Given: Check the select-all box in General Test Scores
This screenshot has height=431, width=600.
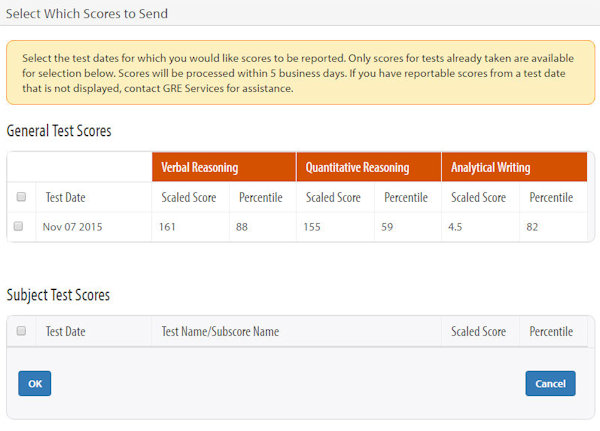Looking at the screenshot, I should [x=21, y=197].
